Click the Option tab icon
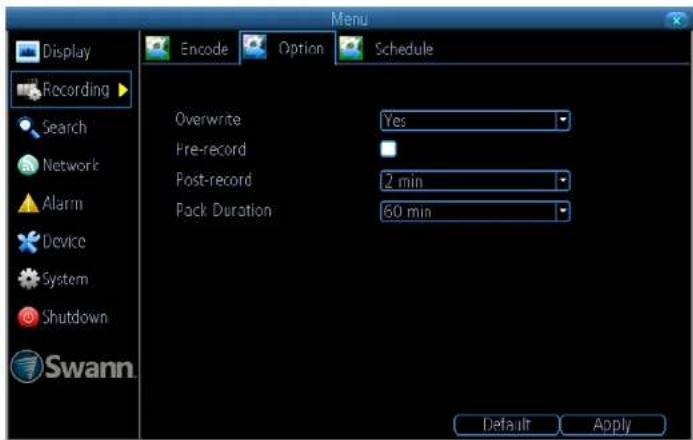This screenshot has width=693, height=440. pos(255,47)
